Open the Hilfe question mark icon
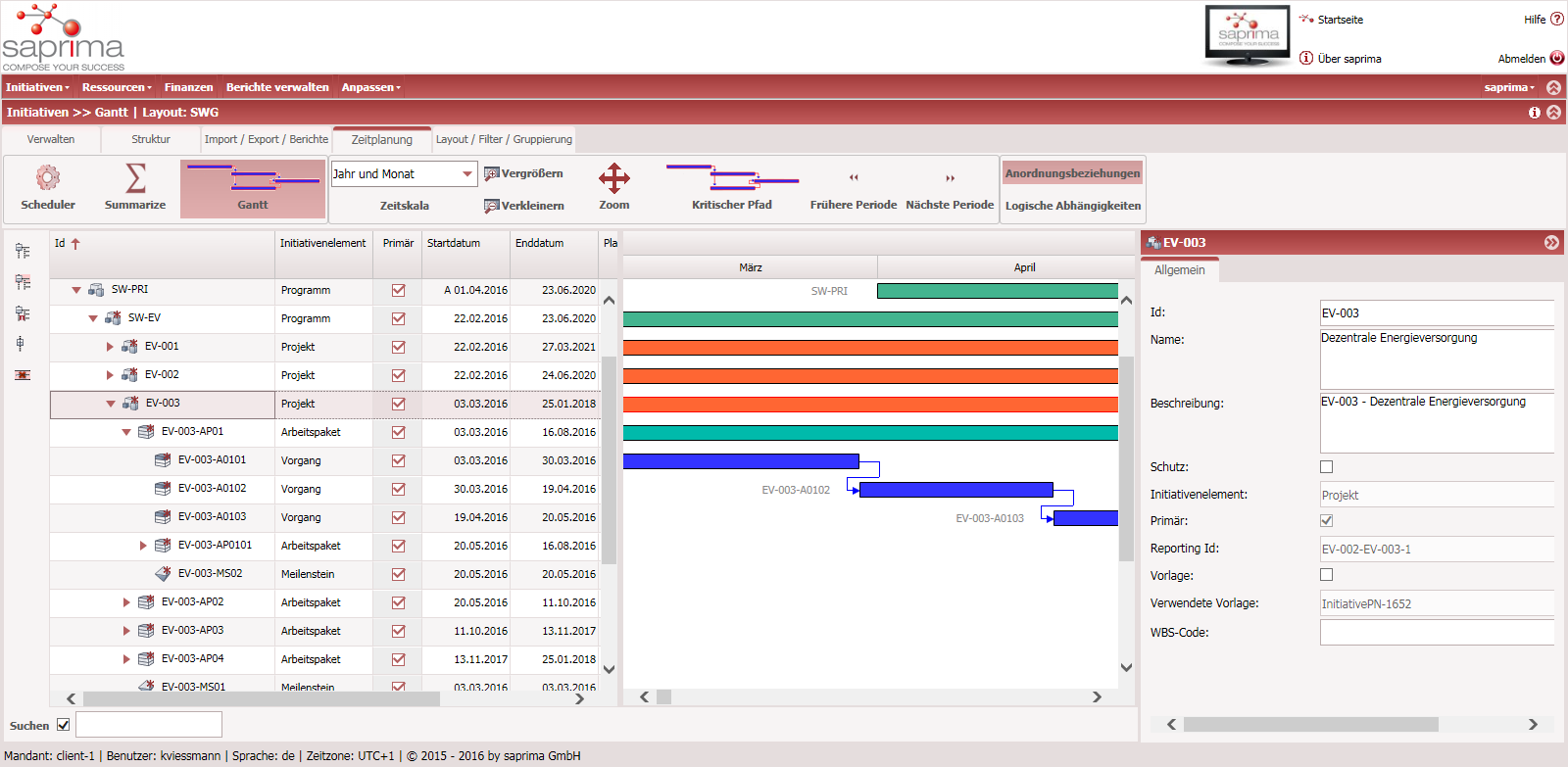This screenshot has width=1568, height=767. pos(1557,19)
